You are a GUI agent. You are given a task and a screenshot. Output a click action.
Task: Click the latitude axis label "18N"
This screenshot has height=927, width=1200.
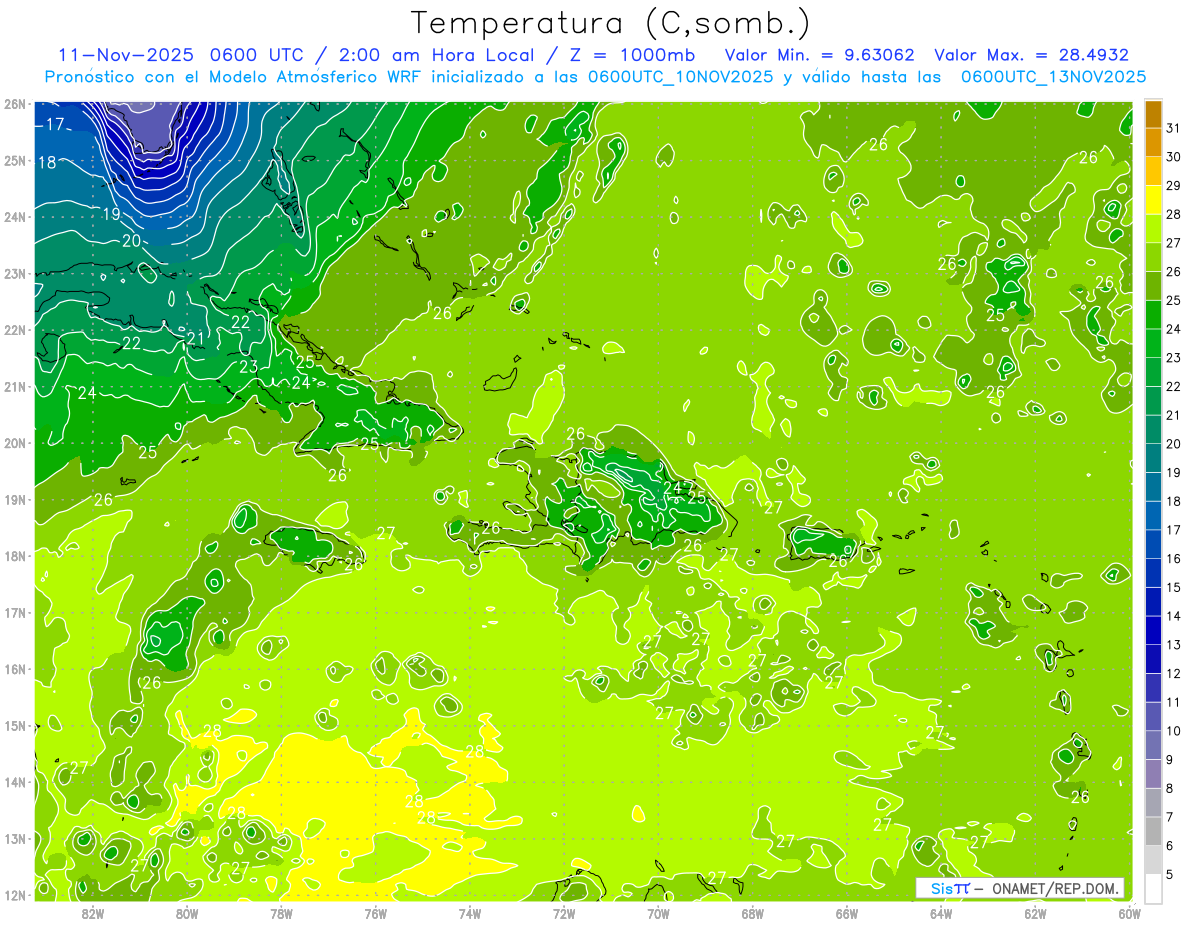[x=14, y=556]
